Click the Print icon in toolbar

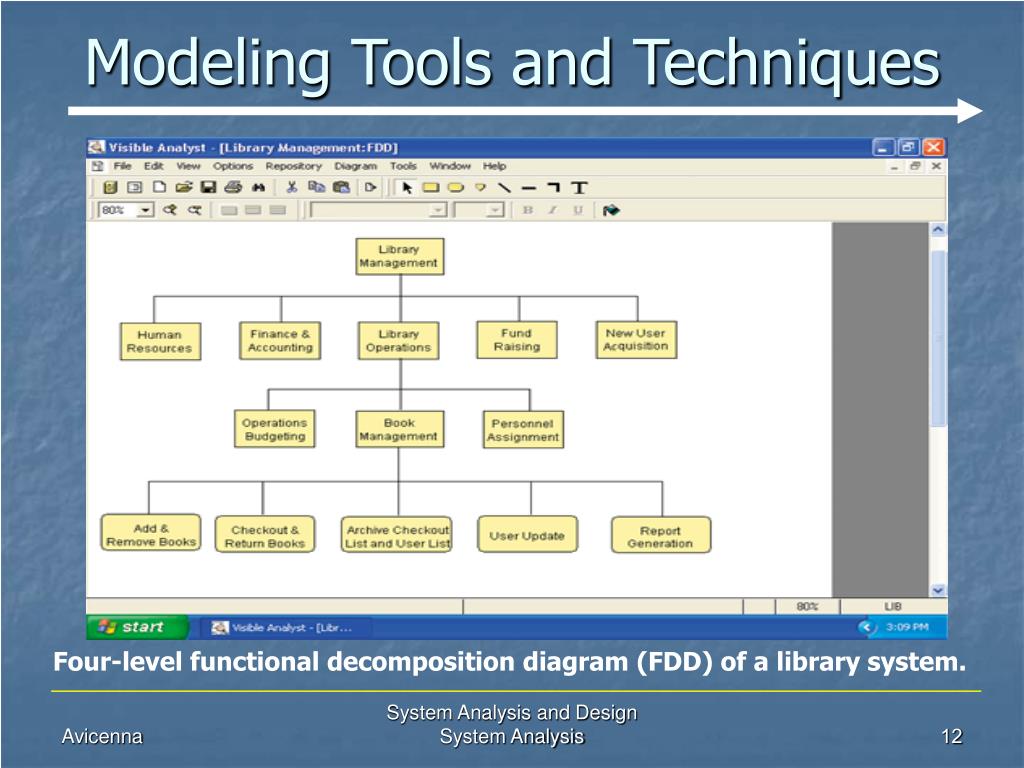pos(233,187)
